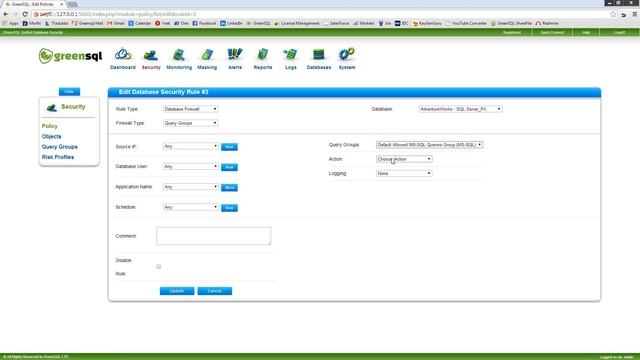Click the Hide sidebar button

click(69, 91)
